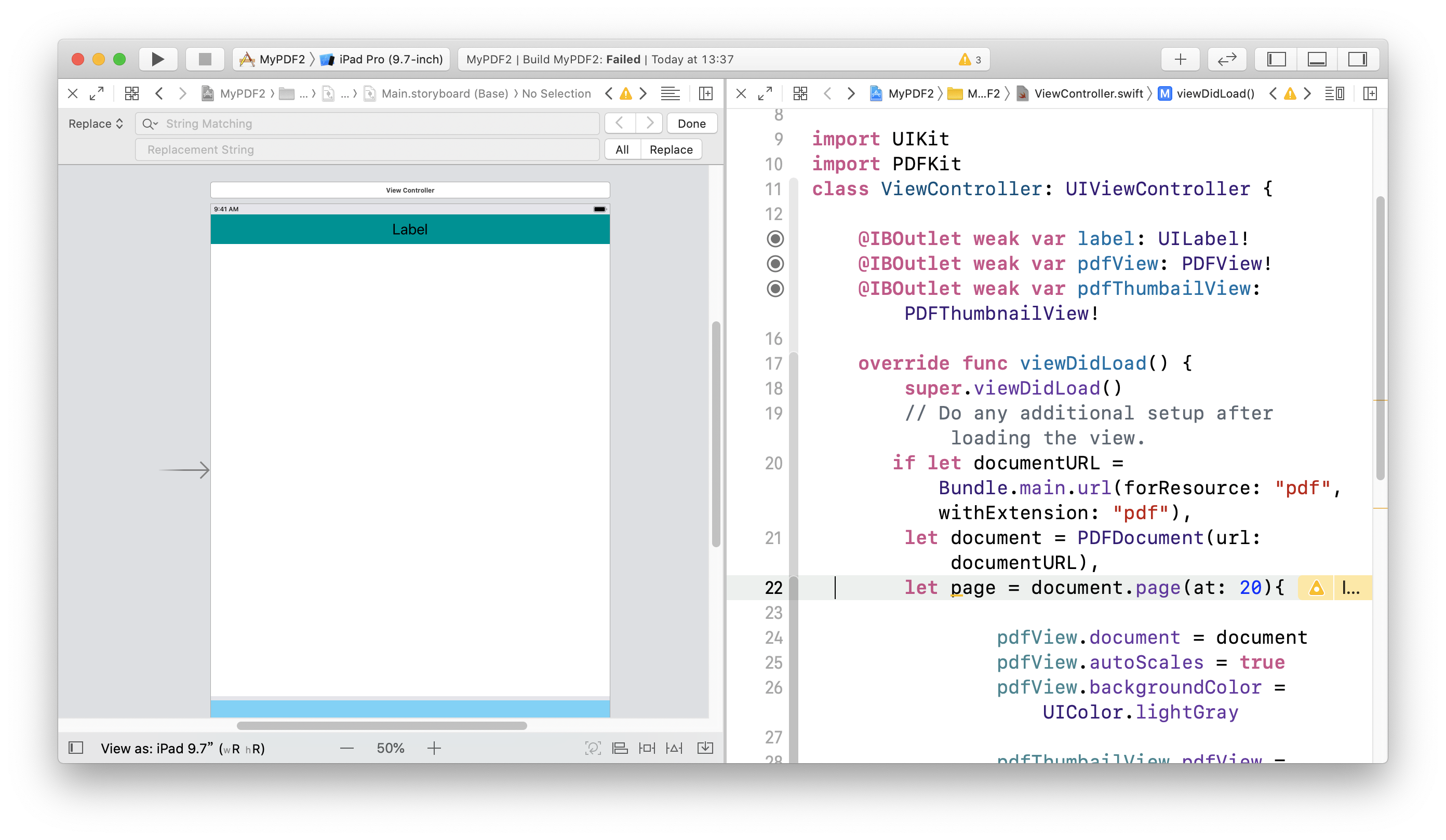Zoom in storyboard with plus icon
The height and width of the screenshot is (840, 1446).
click(434, 748)
